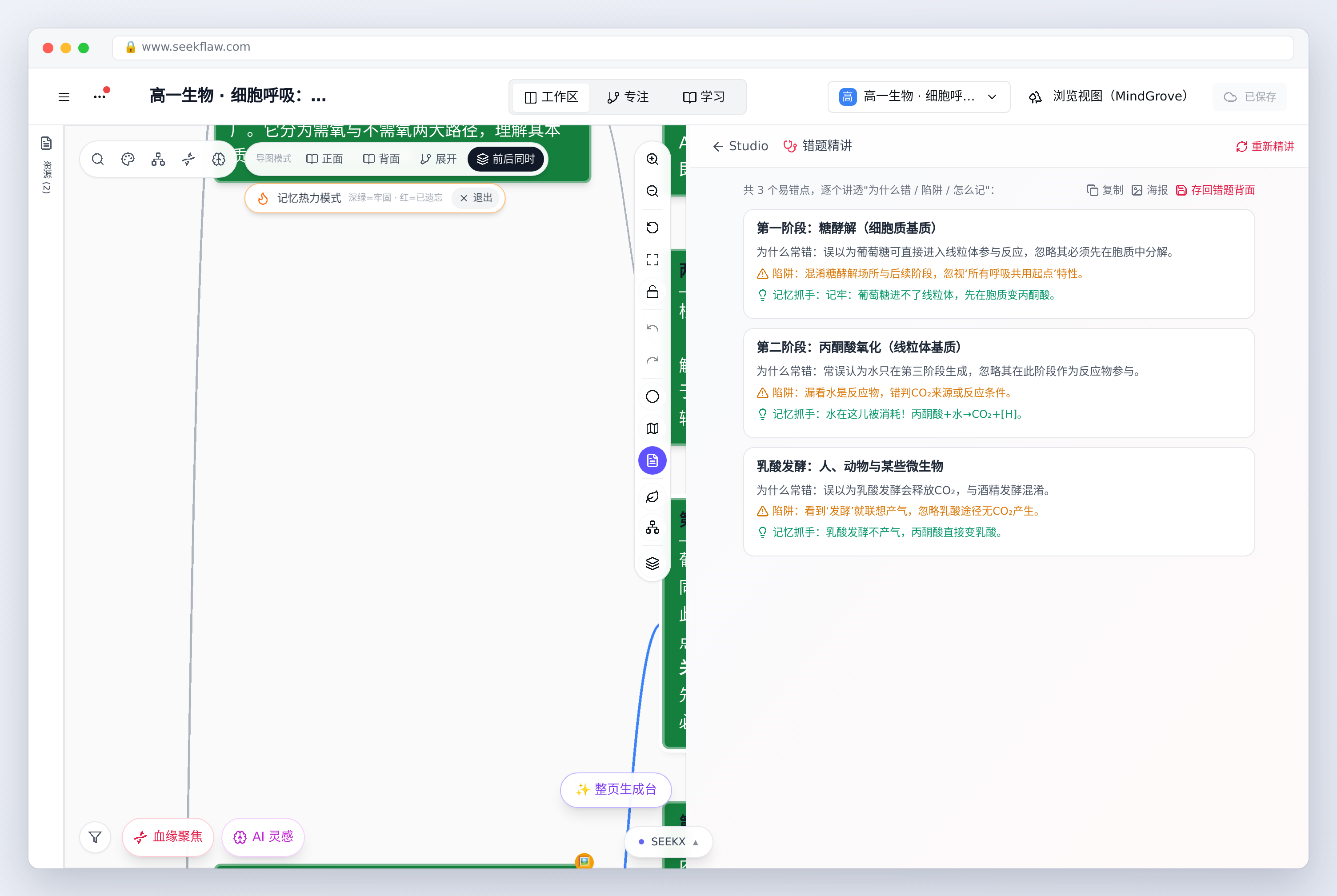Open the filter funnel button
Image resolution: width=1337 pixels, height=896 pixels.
[96, 837]
